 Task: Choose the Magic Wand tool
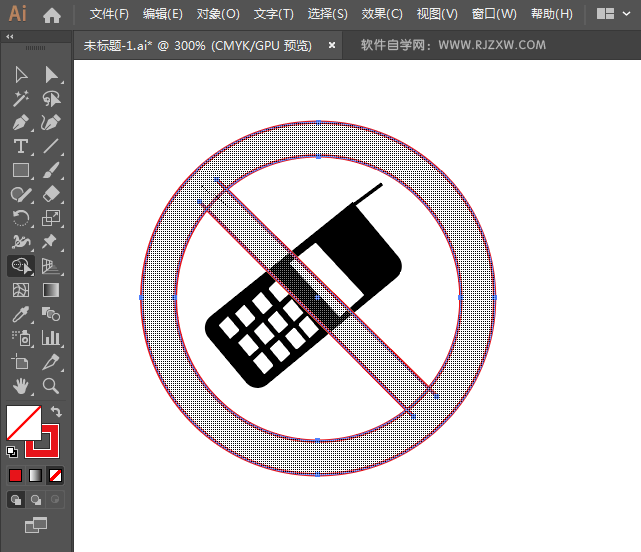click(x=21, y=99)
